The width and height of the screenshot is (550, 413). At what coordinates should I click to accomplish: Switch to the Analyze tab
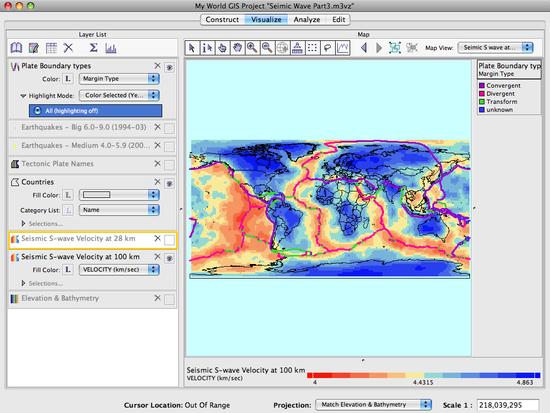[307, 20]
